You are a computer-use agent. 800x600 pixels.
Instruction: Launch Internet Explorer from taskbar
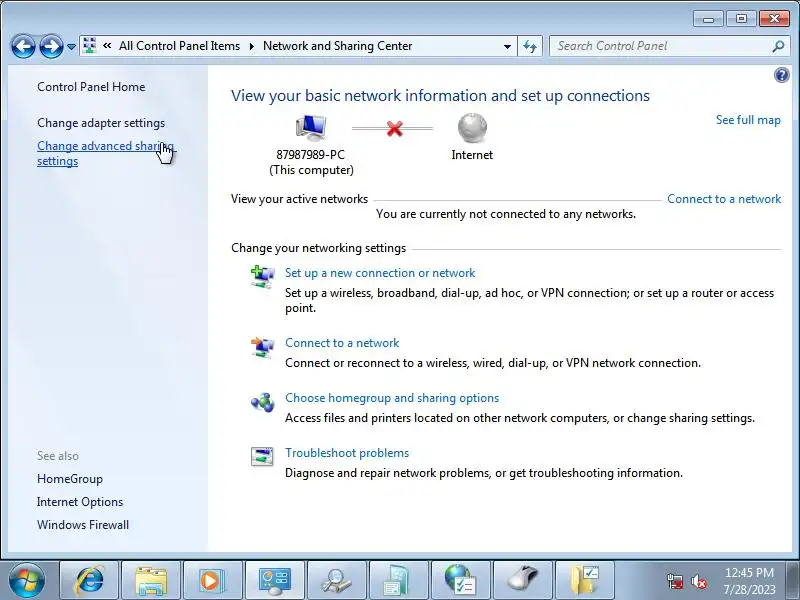point(89,580)
